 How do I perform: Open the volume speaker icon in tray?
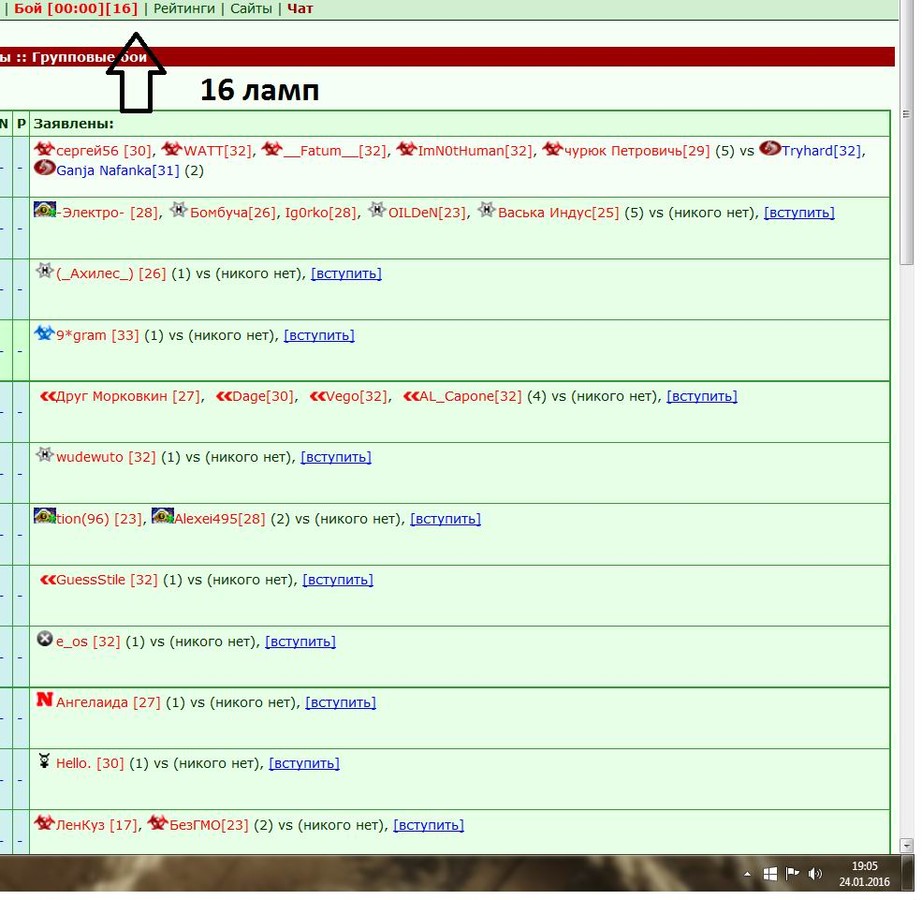coord(815,874)
